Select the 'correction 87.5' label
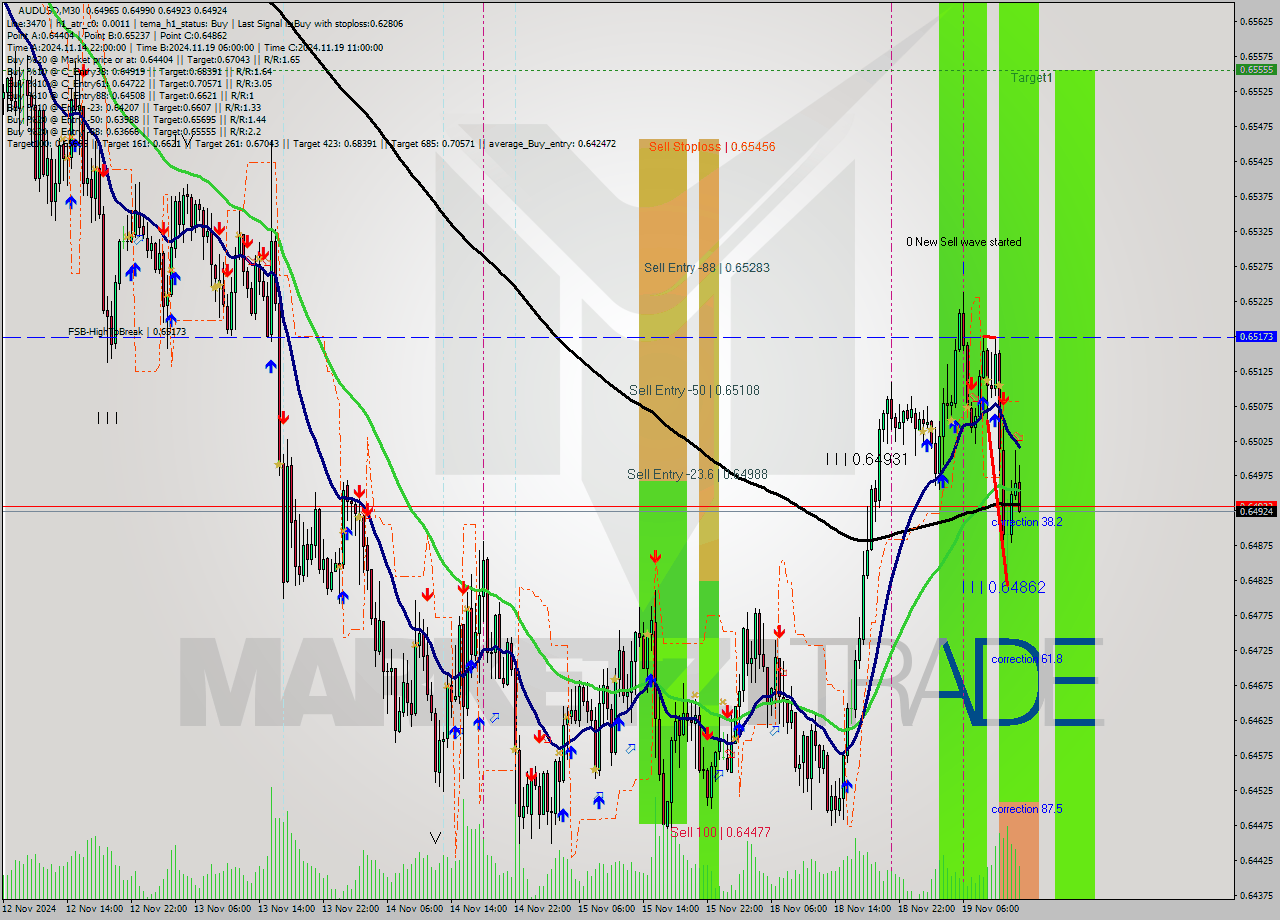 coord(1027,809)
